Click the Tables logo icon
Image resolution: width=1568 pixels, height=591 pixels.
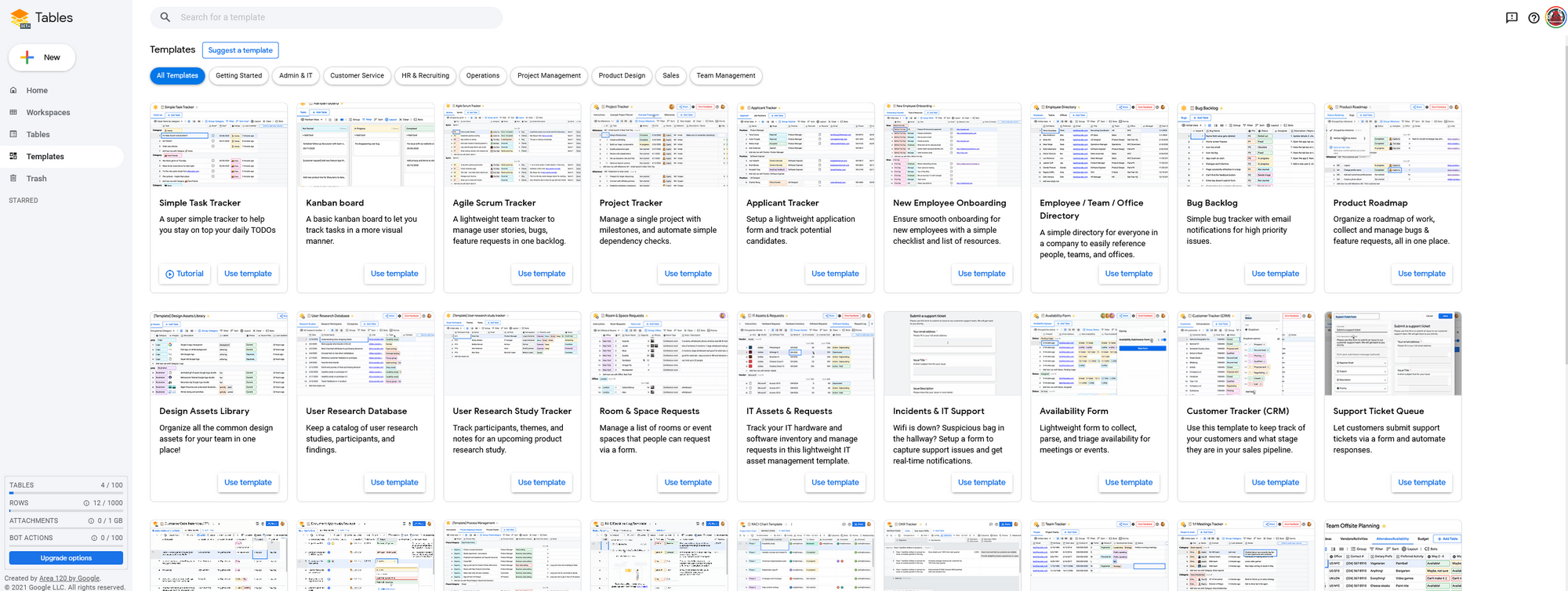(x=20, y=18)
